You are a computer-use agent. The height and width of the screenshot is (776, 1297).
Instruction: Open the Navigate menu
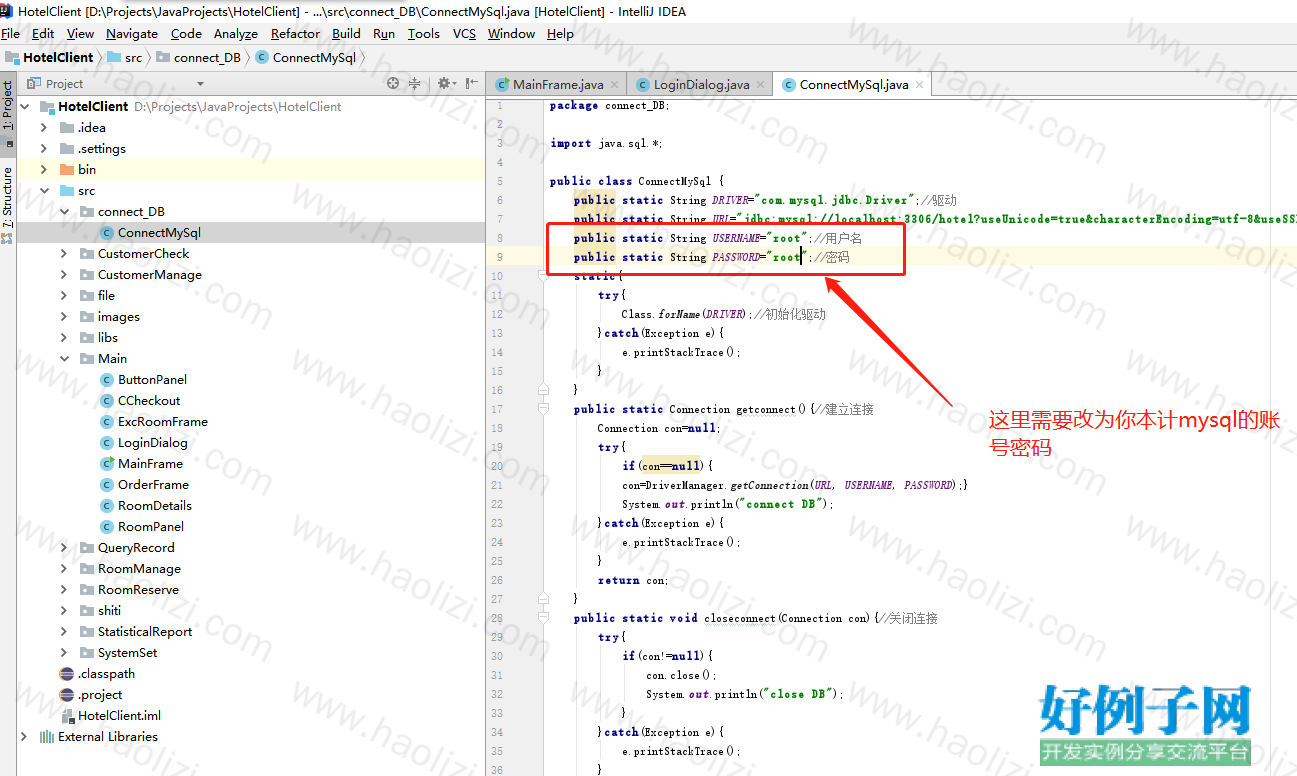pyautogui.click(x=132, y=34)
